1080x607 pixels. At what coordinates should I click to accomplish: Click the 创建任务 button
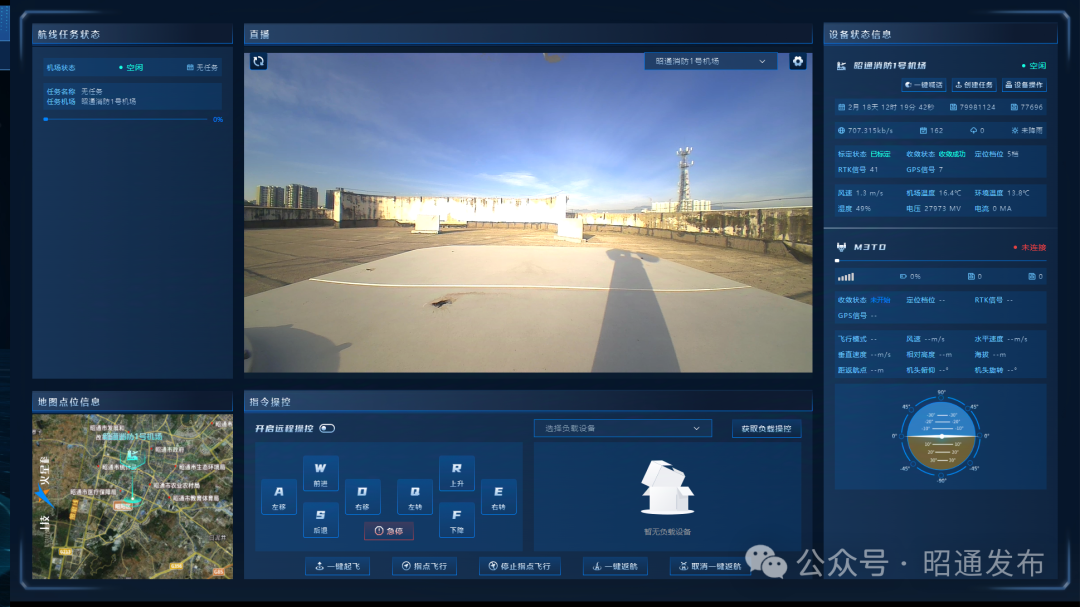pos(974,85)
